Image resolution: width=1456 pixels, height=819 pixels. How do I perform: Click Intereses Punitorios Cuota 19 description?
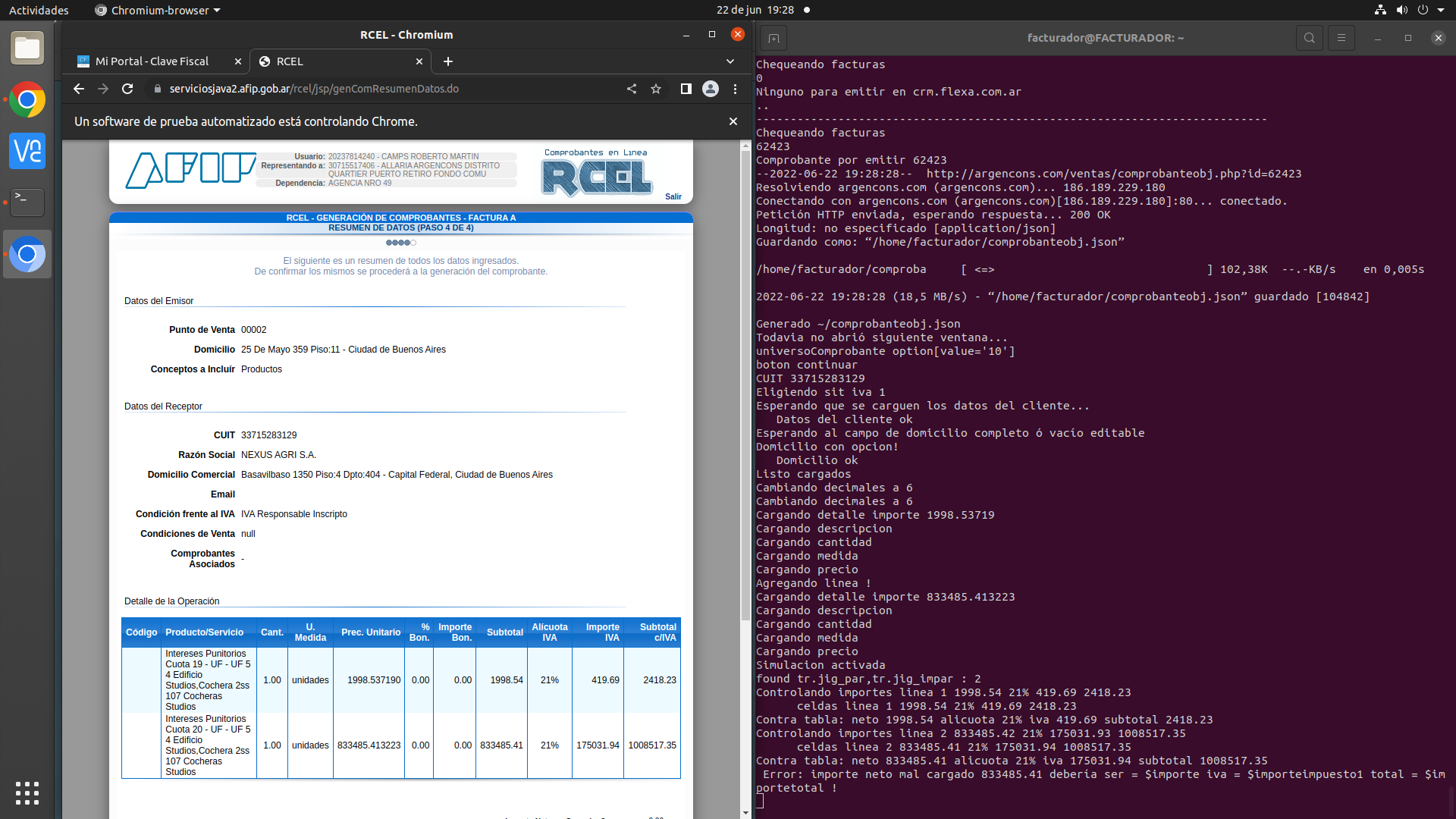pos(209,680)
